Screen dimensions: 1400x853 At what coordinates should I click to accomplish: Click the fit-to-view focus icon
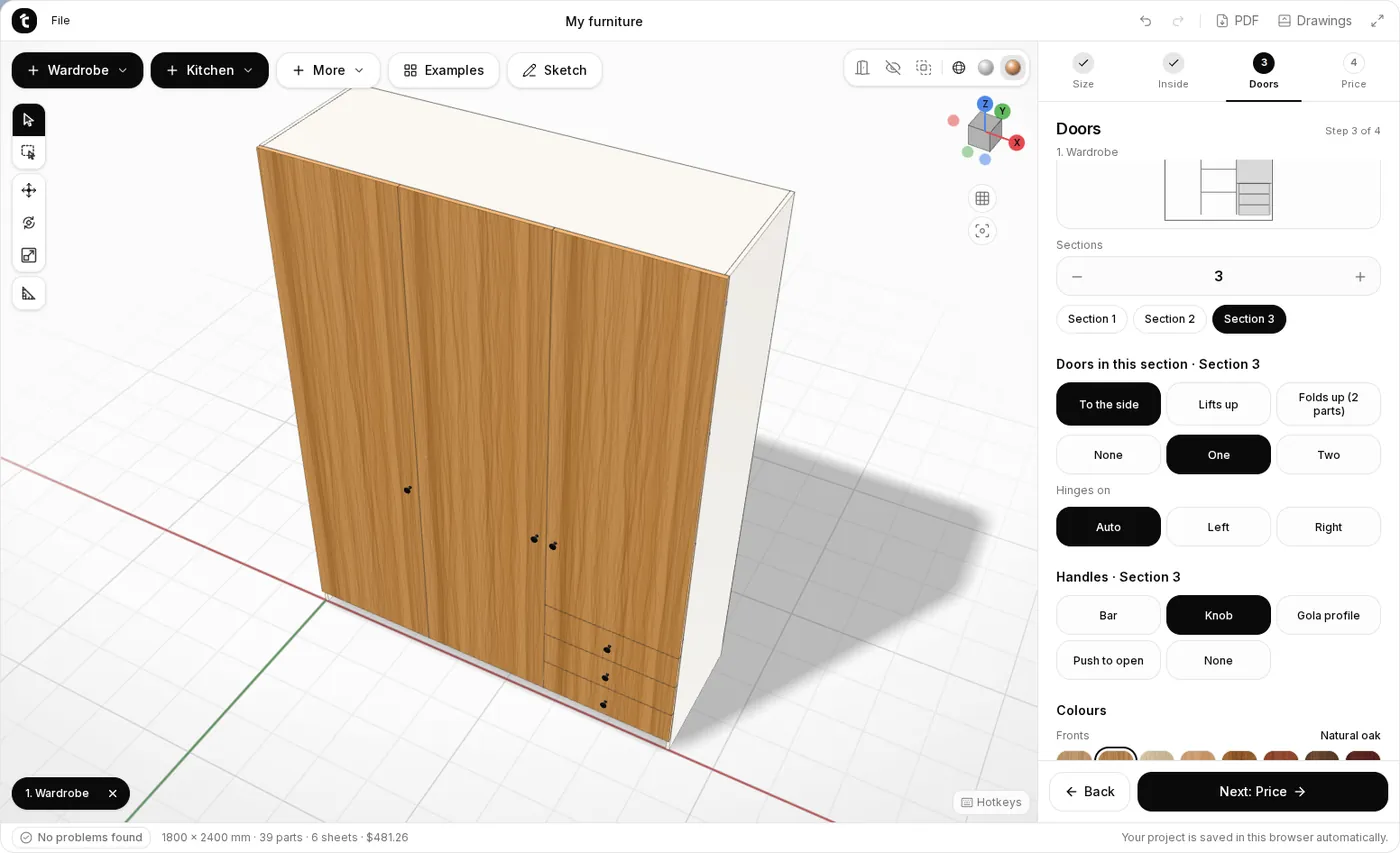(982, 231)
